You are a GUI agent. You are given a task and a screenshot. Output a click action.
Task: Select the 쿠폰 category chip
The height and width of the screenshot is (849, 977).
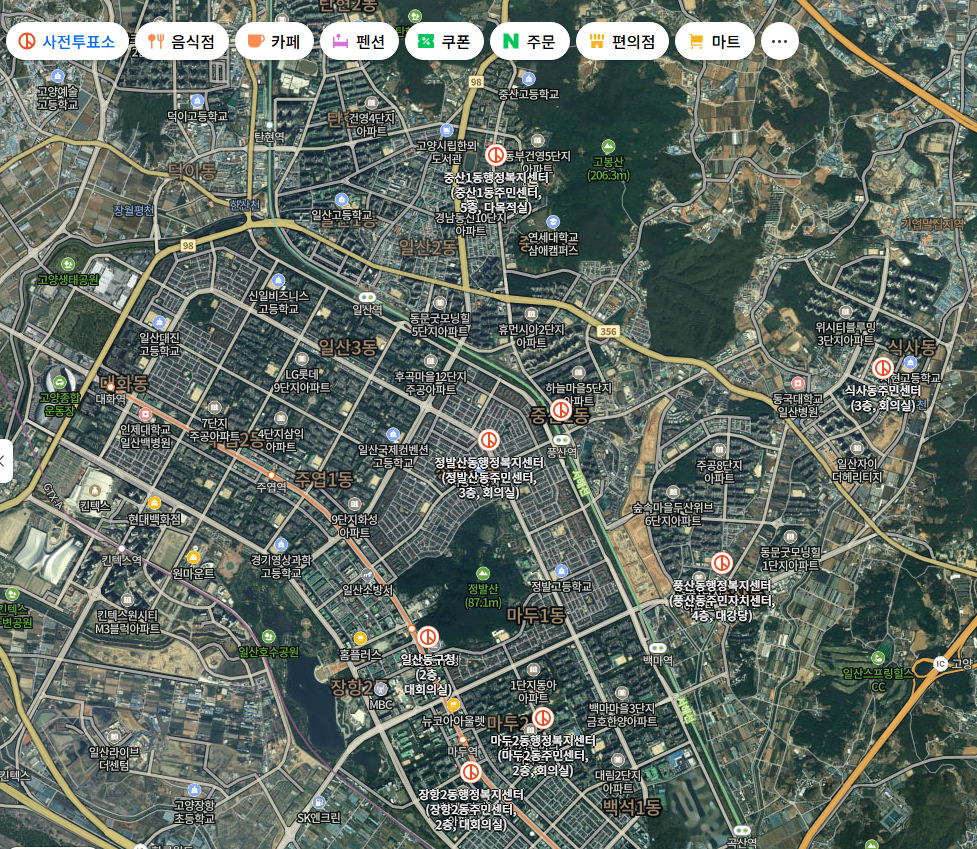(x=444, y=42)
